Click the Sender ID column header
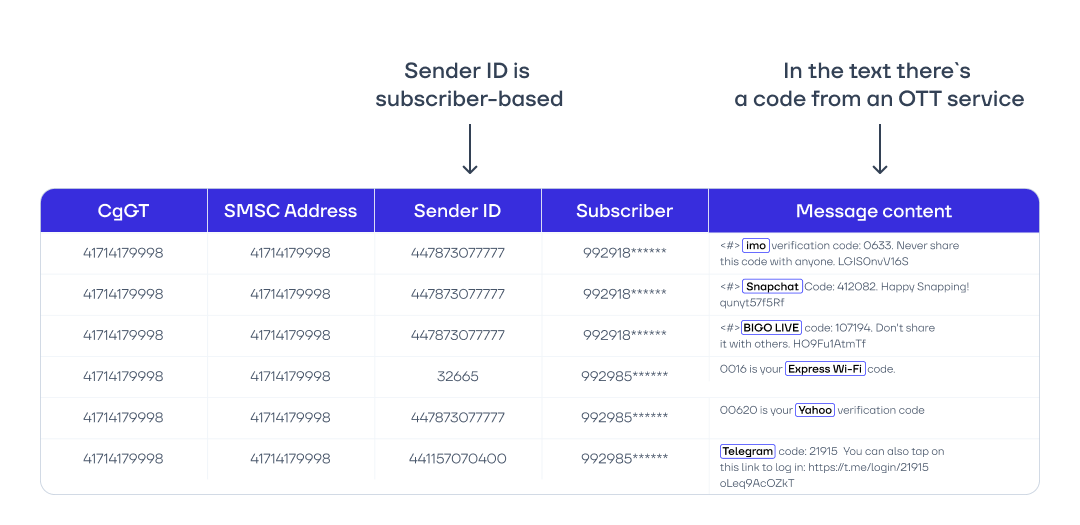Image resolution: width=1080 pixels, height=525 pixels. tap(457, 211)
